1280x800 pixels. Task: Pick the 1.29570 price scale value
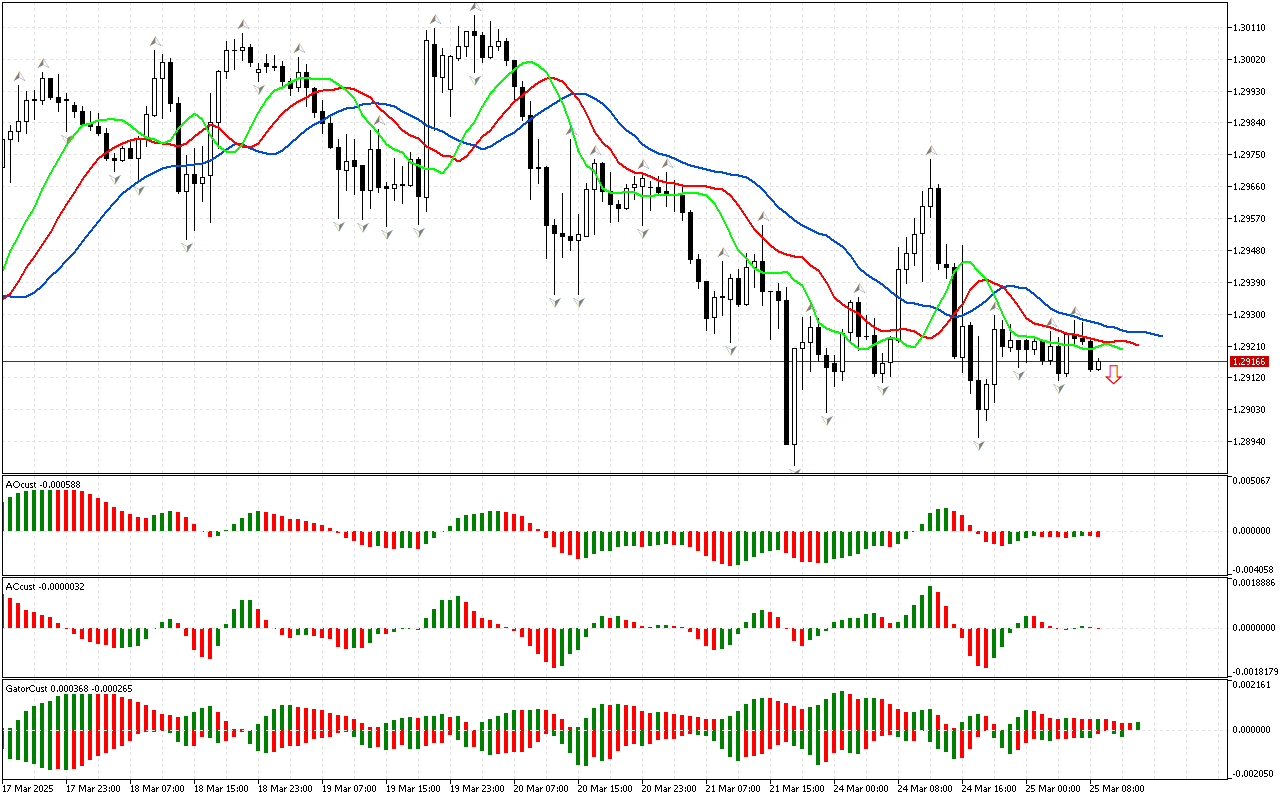[x=1250, y=219]
